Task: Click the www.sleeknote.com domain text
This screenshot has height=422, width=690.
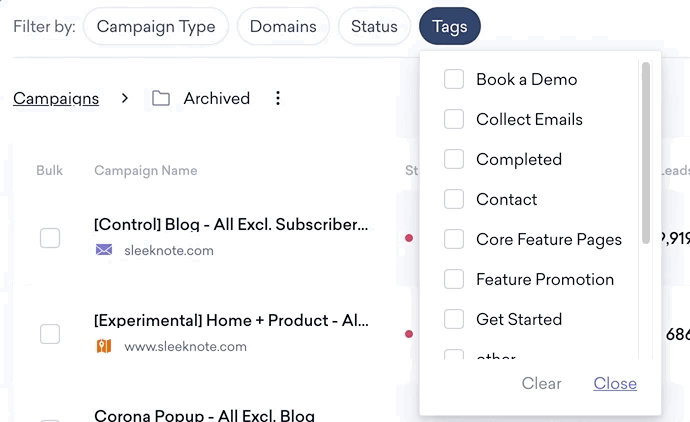Action: [x=185, y=346]
